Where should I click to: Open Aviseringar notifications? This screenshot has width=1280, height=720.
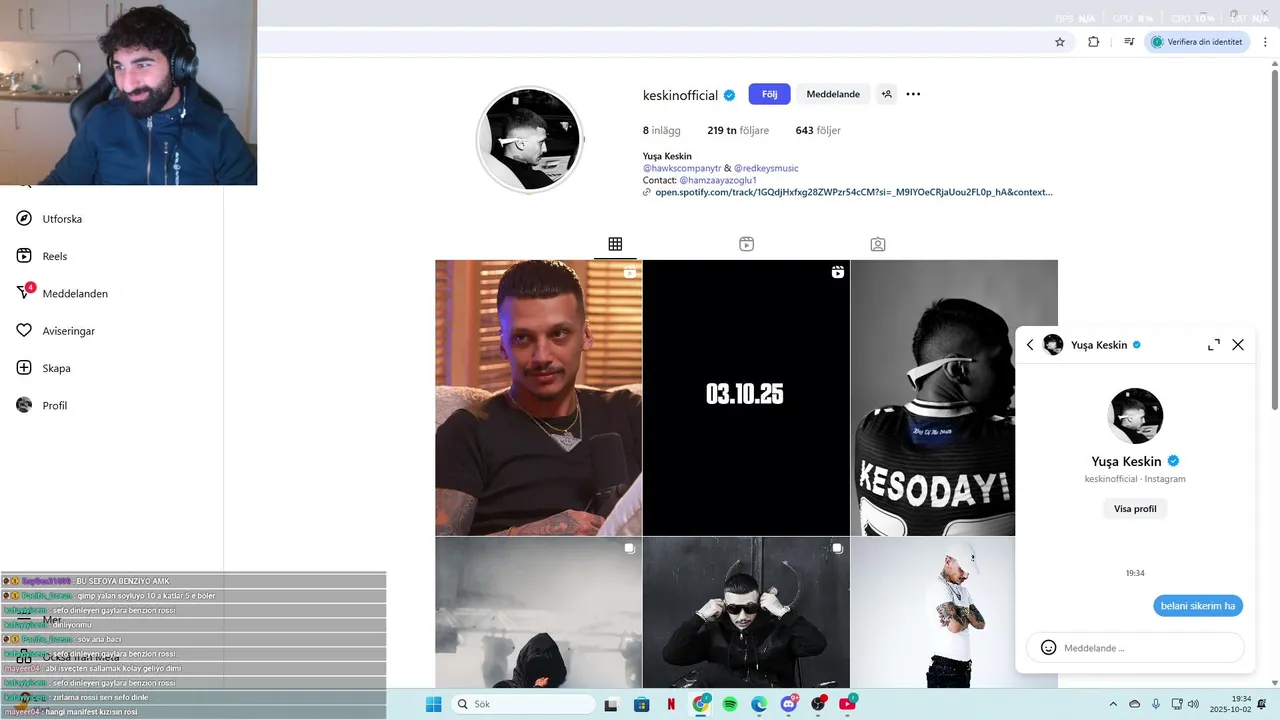point(56,331)
